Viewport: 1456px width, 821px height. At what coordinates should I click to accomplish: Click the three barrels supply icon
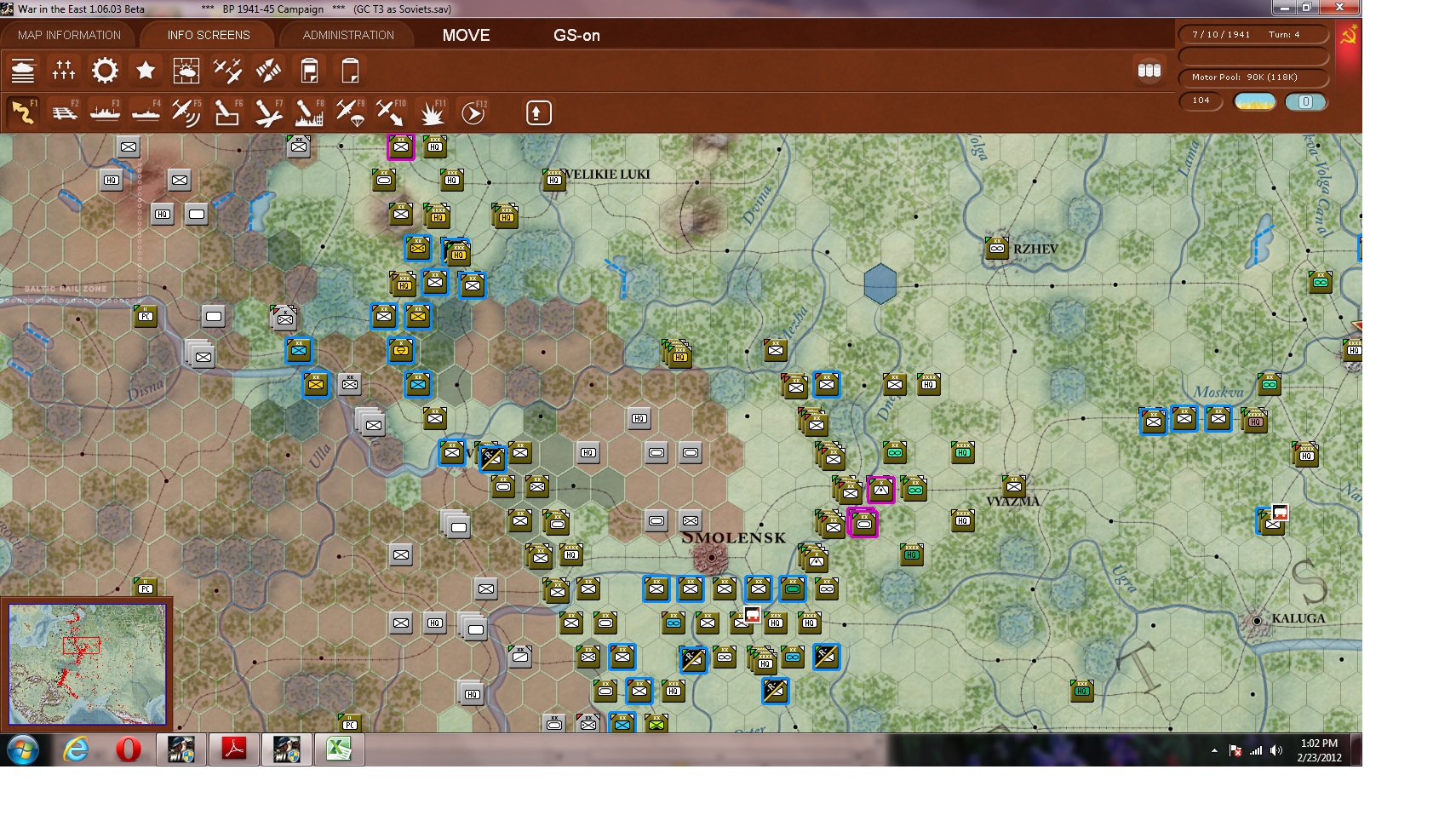click(x=1149, y=71)
